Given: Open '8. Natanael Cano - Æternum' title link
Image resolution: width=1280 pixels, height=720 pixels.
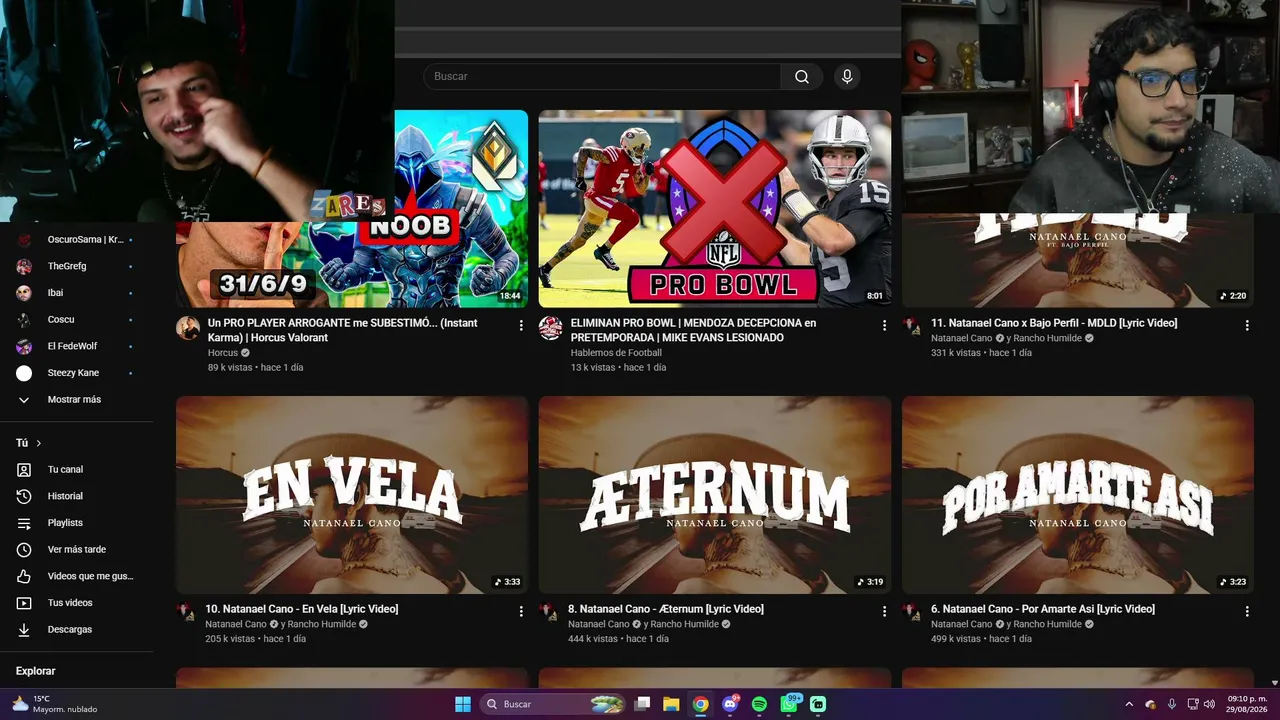Looking at the screenshot, I should (x=666, y=609).
